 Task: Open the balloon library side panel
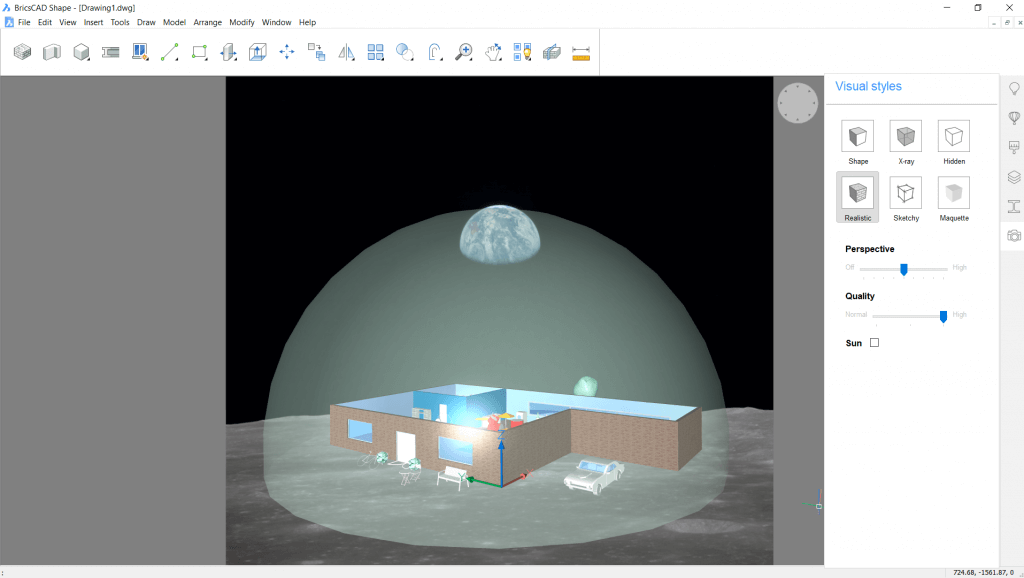tap(1014, 118)
